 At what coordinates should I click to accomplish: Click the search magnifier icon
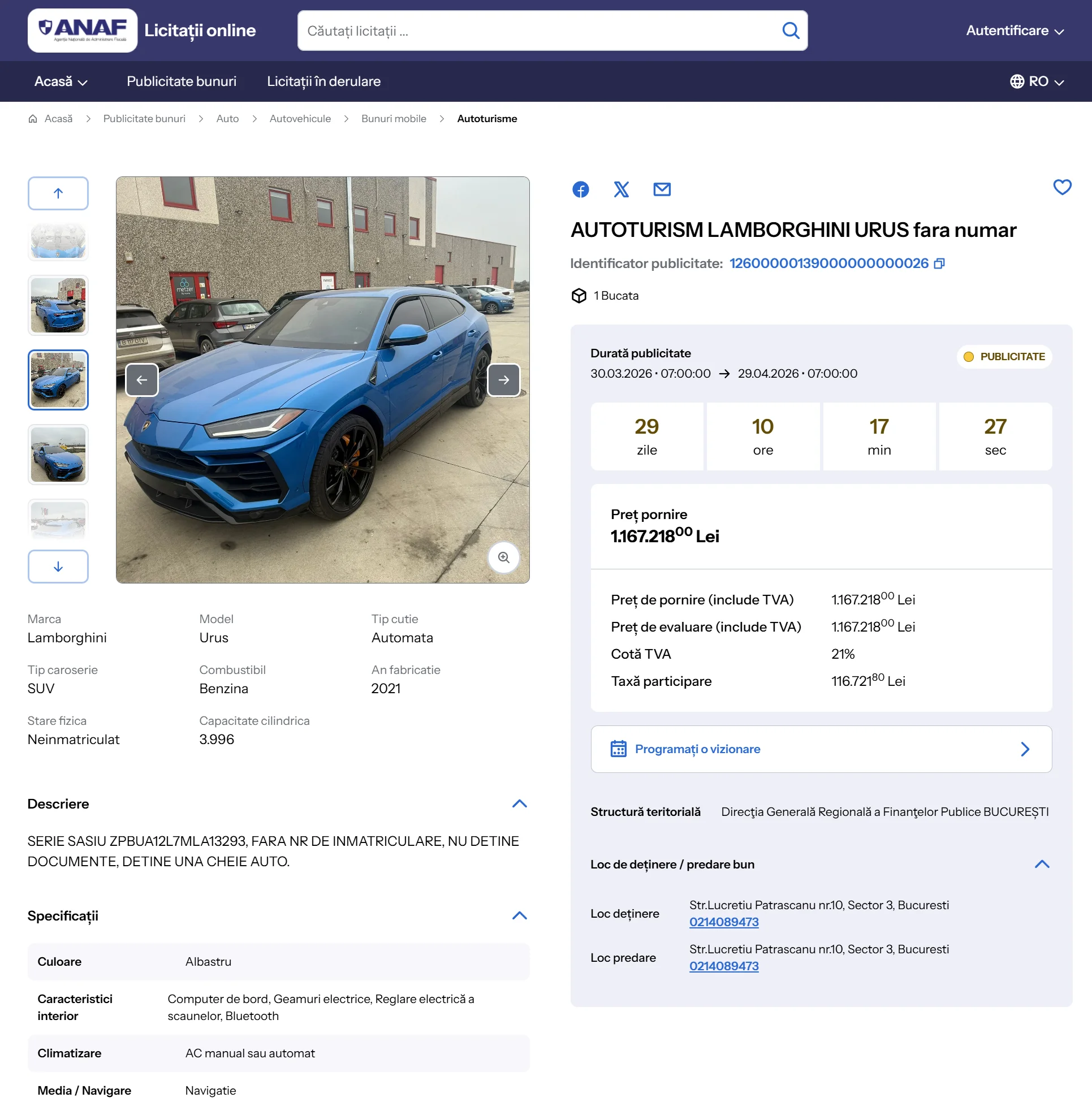(790, 31)
